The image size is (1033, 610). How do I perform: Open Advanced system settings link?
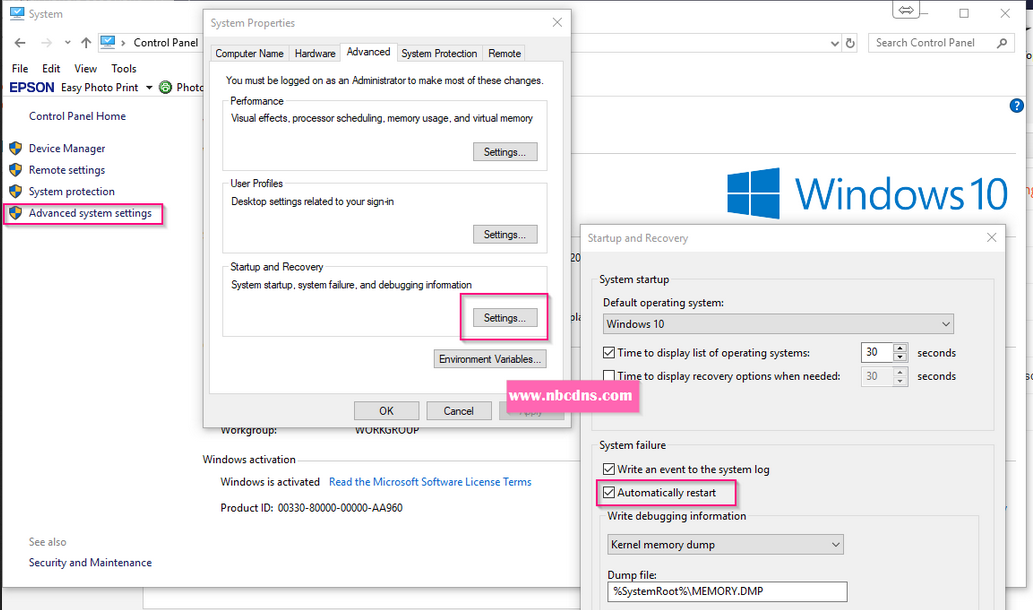pyautogui.click(x=90, y=213)
